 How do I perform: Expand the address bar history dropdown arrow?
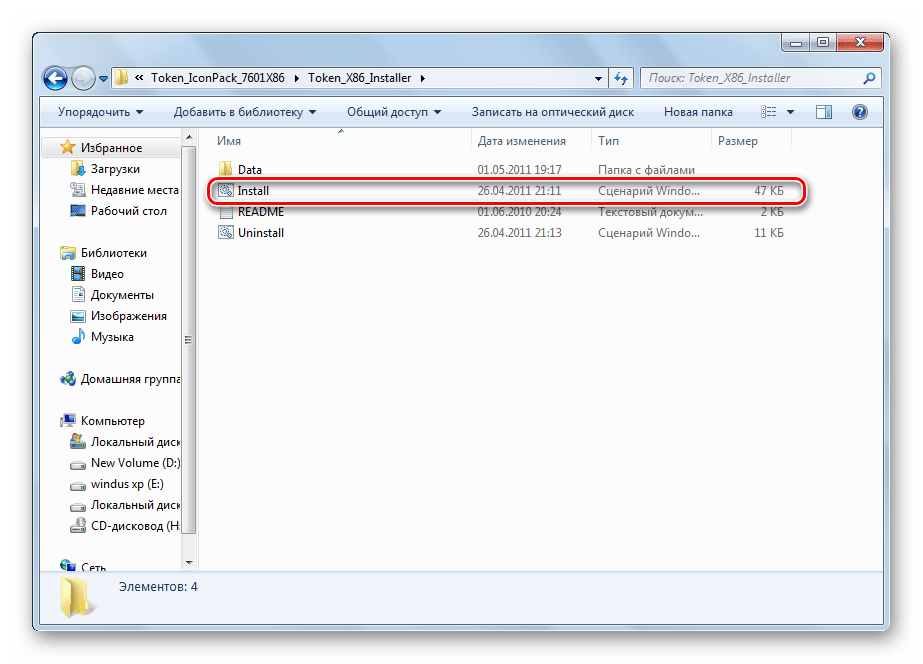coord(598,78)
